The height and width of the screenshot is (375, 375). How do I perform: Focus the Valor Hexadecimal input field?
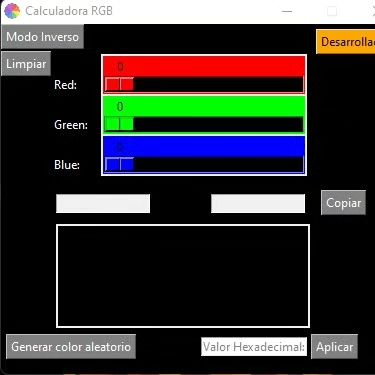[254, 347]
